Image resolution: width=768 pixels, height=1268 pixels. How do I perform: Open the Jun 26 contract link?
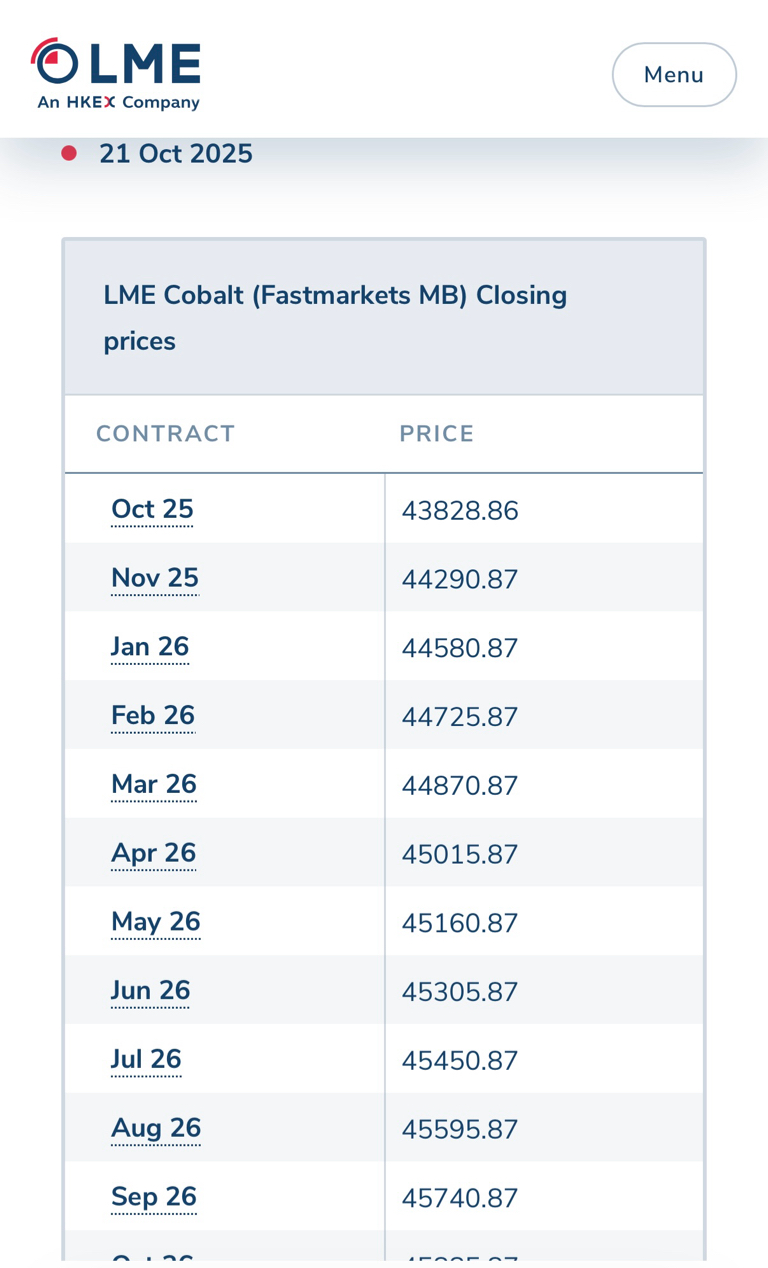[150, 991]
